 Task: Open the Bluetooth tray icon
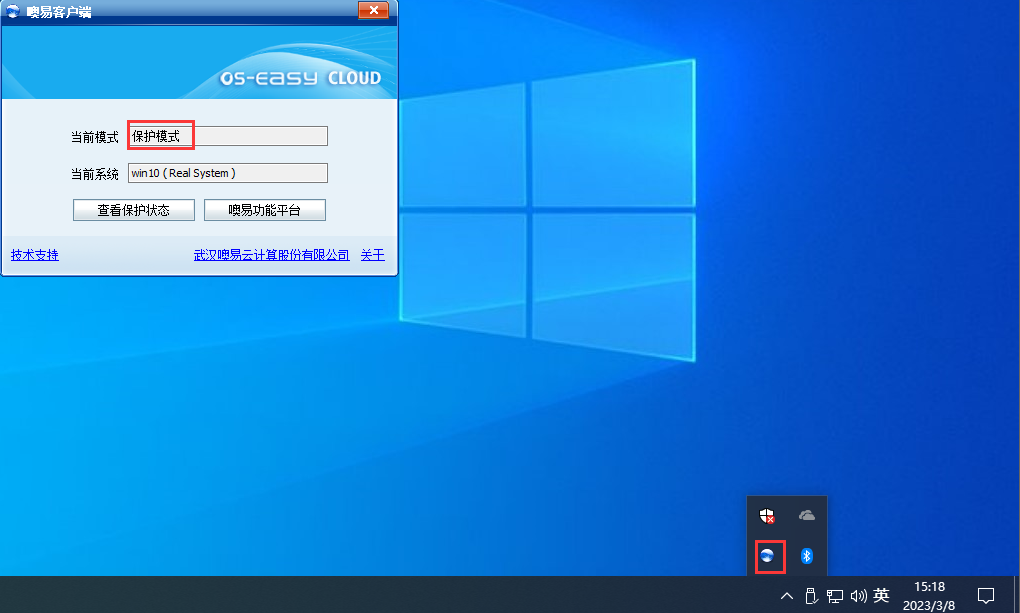[x=807, y=556]
